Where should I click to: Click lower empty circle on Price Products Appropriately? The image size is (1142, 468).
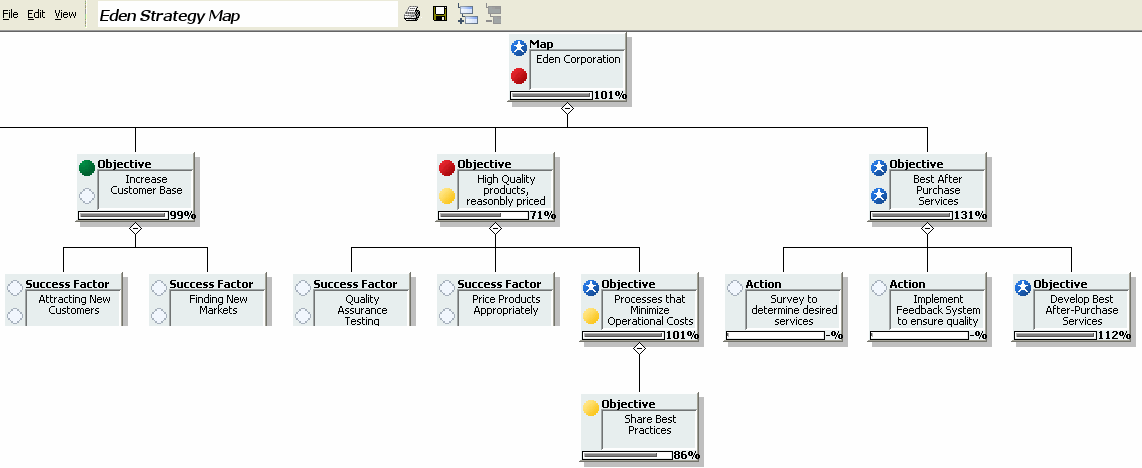point(446,316)
